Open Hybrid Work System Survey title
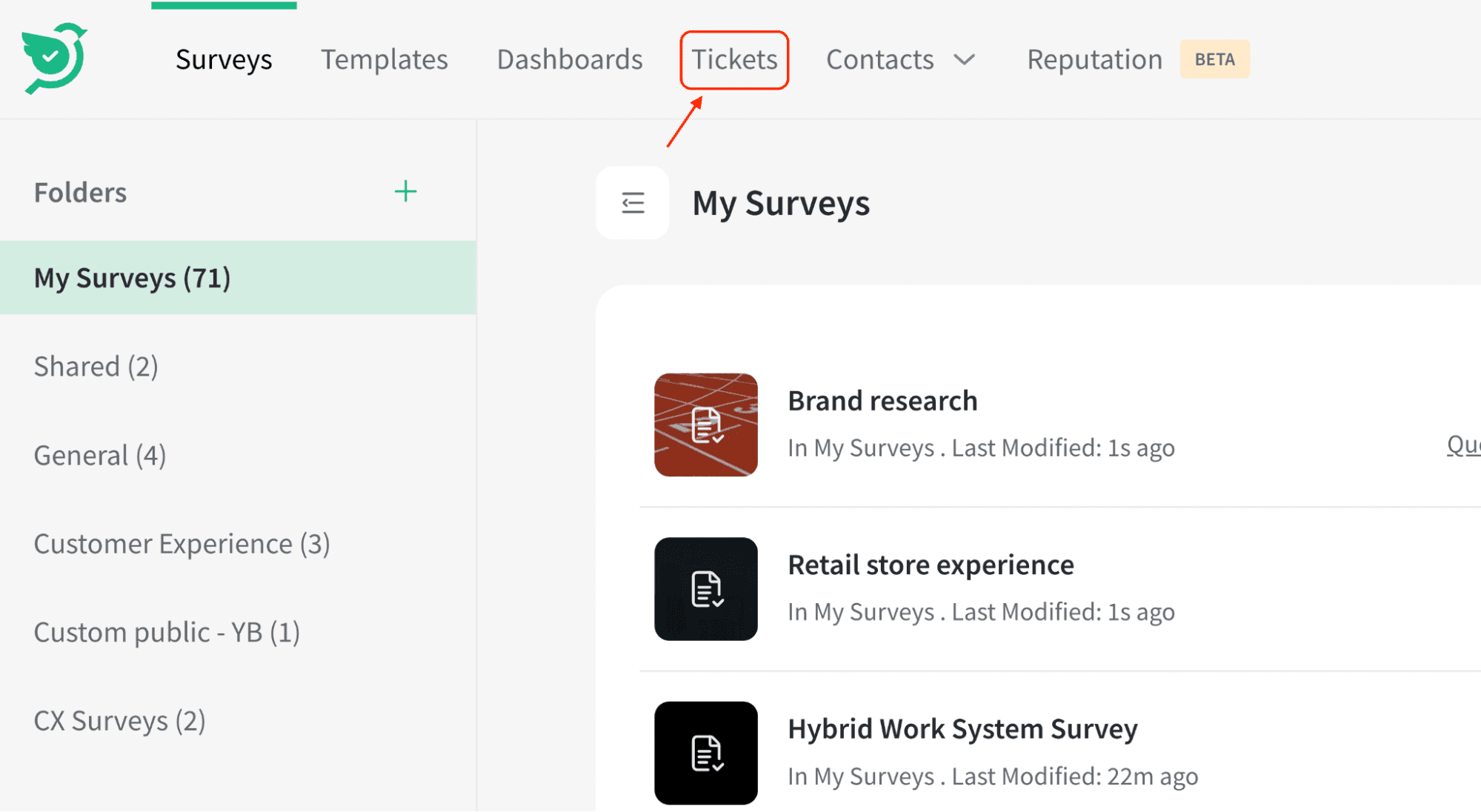Viewport: 1481px width, 812px height. pyautogui.click(x=962, y=729)
